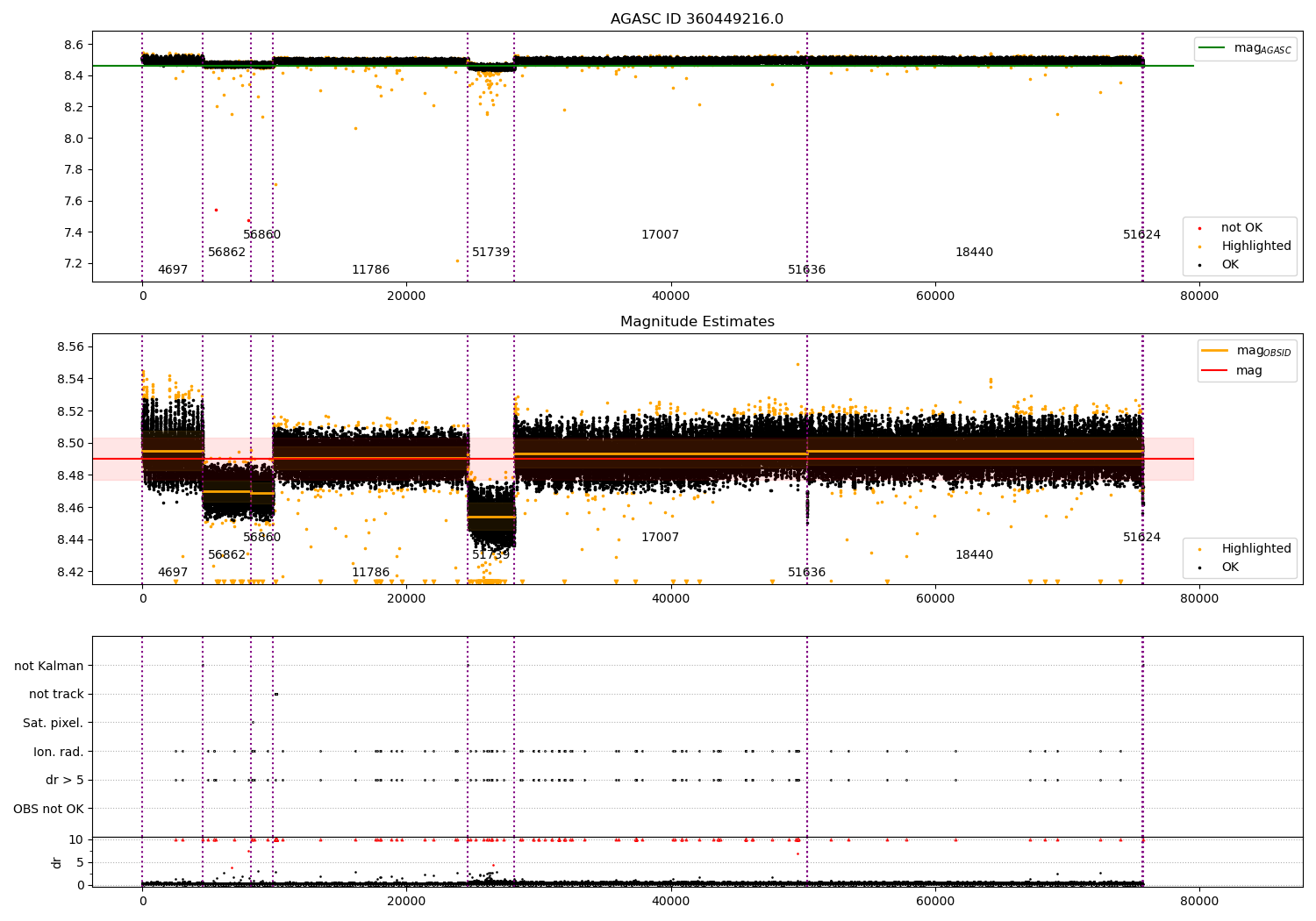Screen dimensions: 1316x921
Task: Click the 10 tick on the dr axis
Action: [76, 839]
